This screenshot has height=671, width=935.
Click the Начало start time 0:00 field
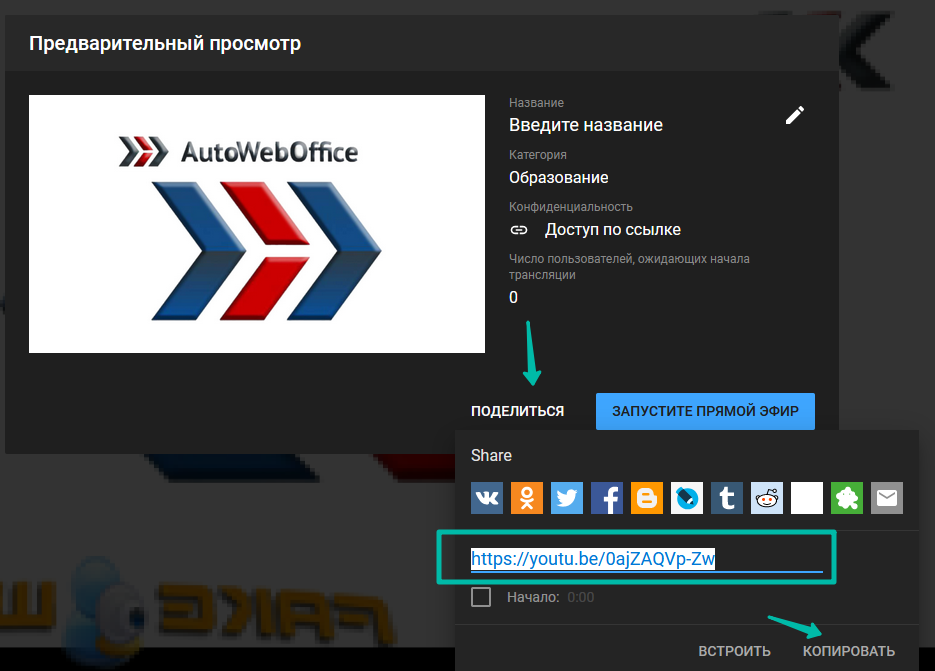[x=581, y=597]
